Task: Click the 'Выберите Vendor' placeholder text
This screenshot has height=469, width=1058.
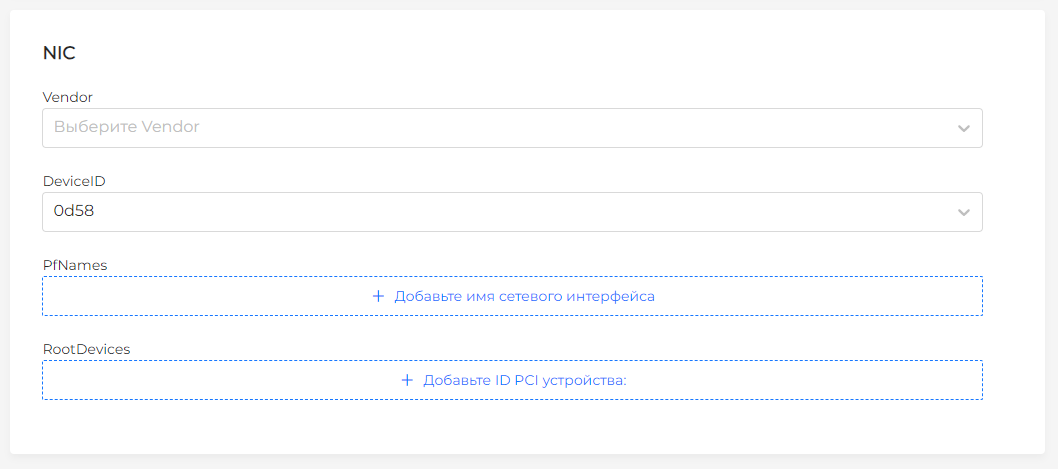Action: pyautogui.click(x=127, y=128)
